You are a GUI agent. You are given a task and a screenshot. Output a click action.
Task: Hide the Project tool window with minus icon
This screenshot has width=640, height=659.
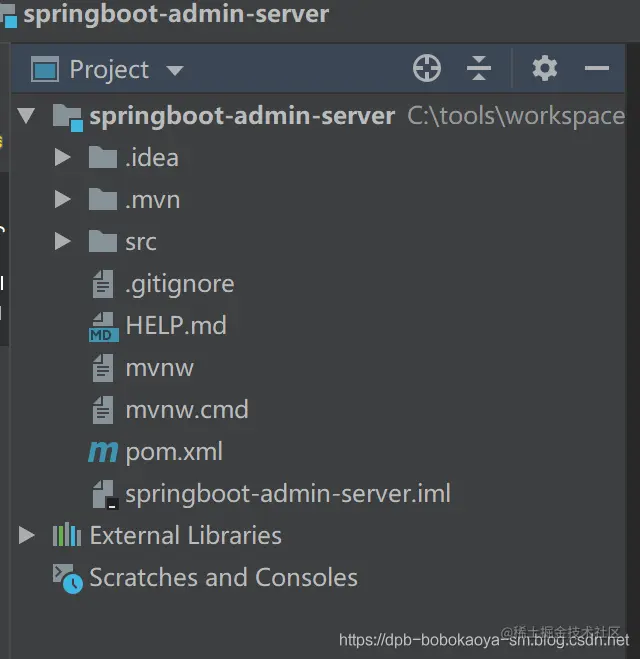597,68
